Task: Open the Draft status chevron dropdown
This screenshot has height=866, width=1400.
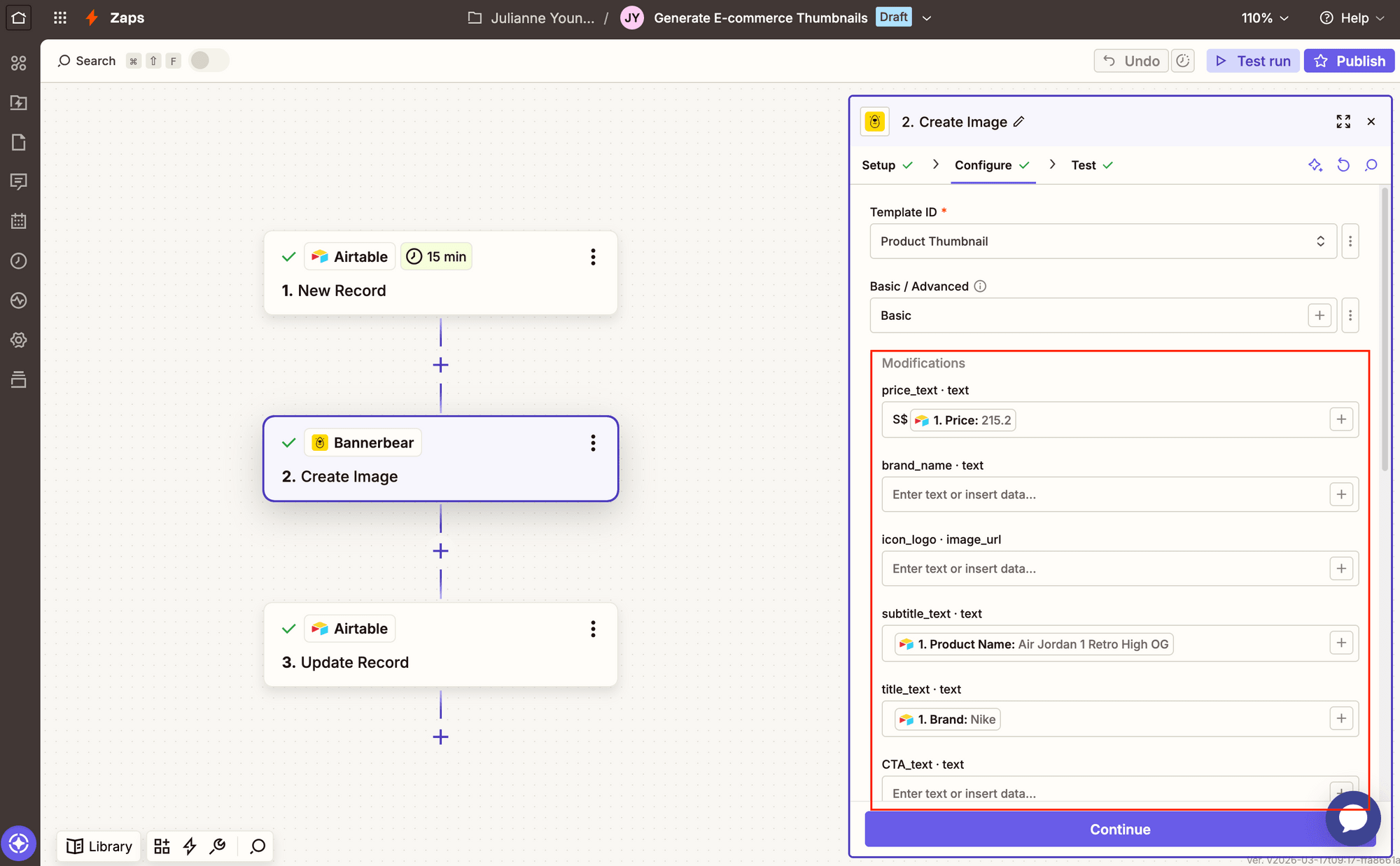Action: (927, 18)
